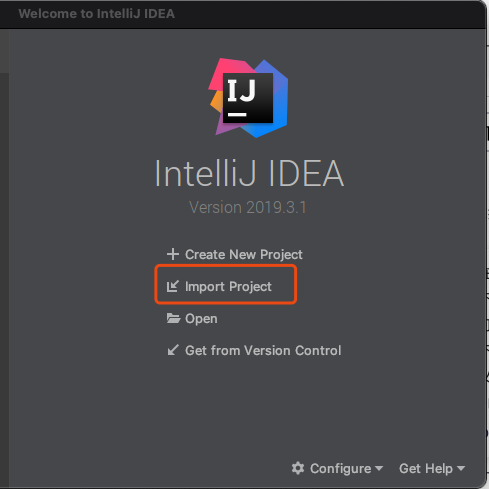Select the Open text link
This screenshot has width=489, height=489.
click(x=201, y=318)
